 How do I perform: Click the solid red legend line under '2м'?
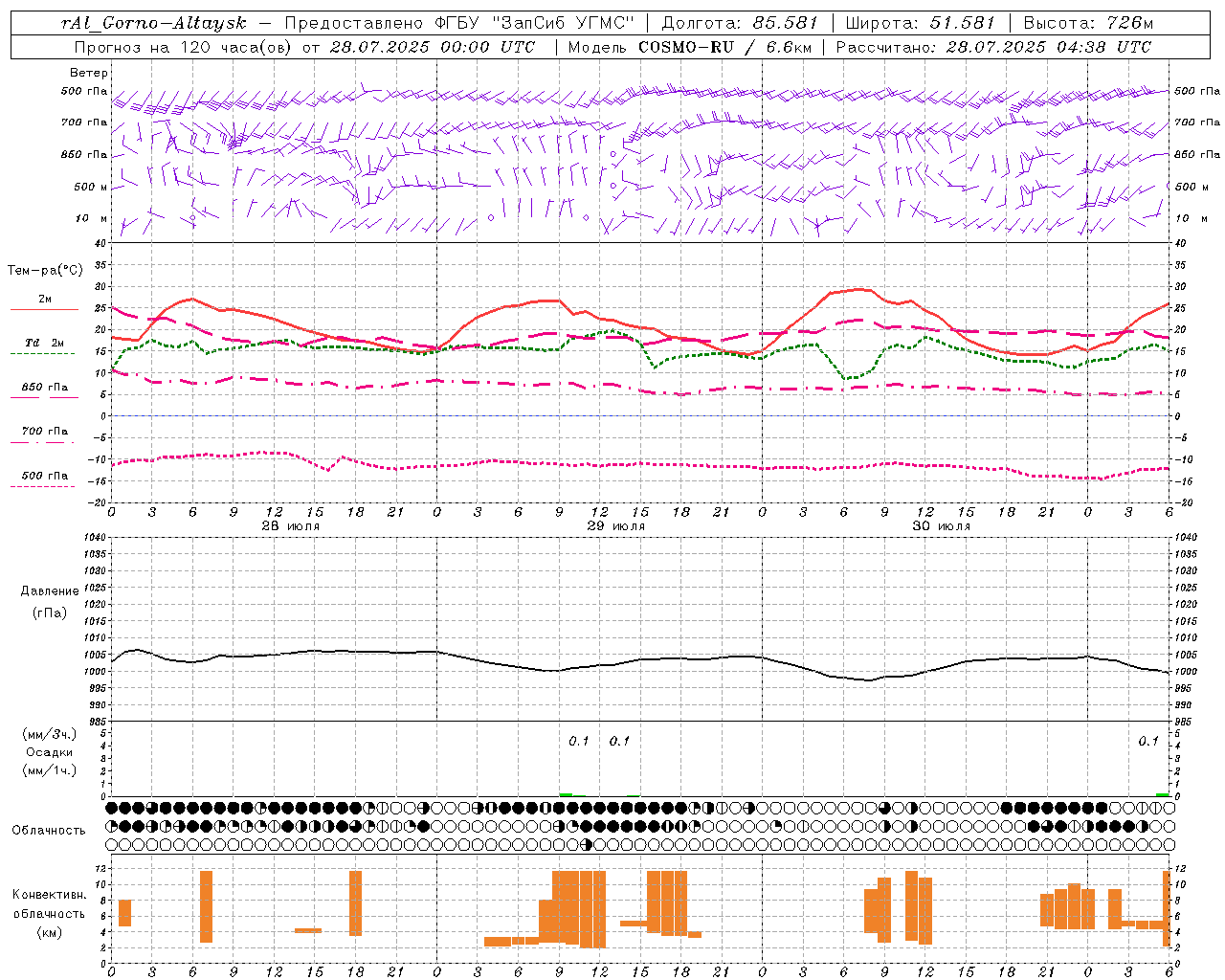pyautogui.click(x=44, y=309)
